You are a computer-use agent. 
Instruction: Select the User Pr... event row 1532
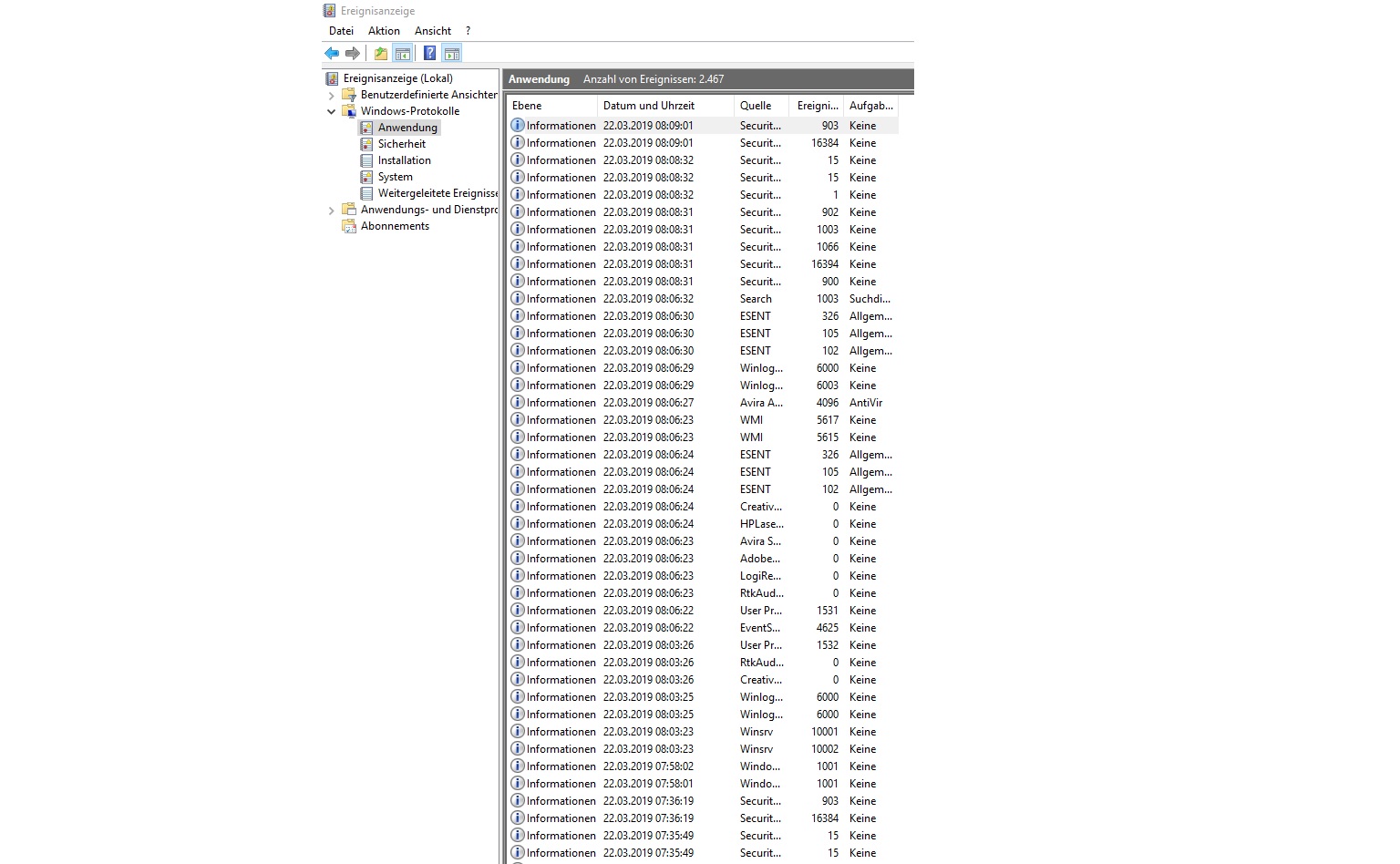[703, 644]
